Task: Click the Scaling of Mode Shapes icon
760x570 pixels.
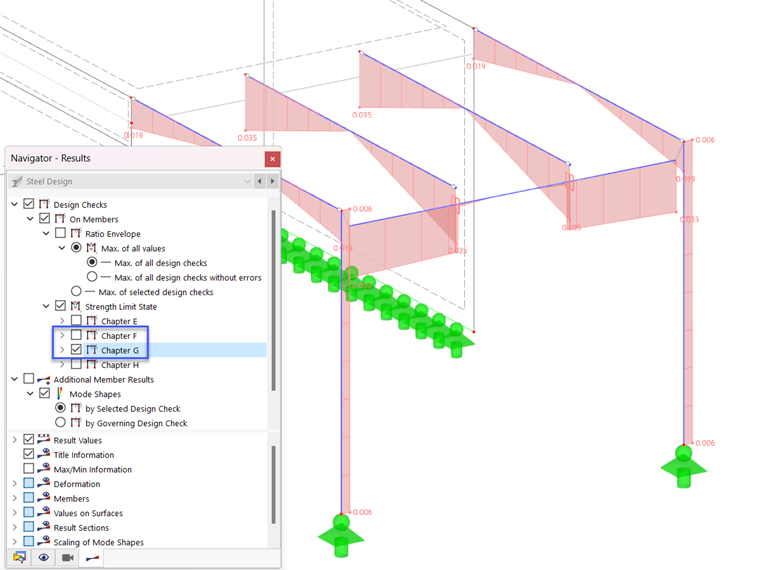Action: (44, 541)
